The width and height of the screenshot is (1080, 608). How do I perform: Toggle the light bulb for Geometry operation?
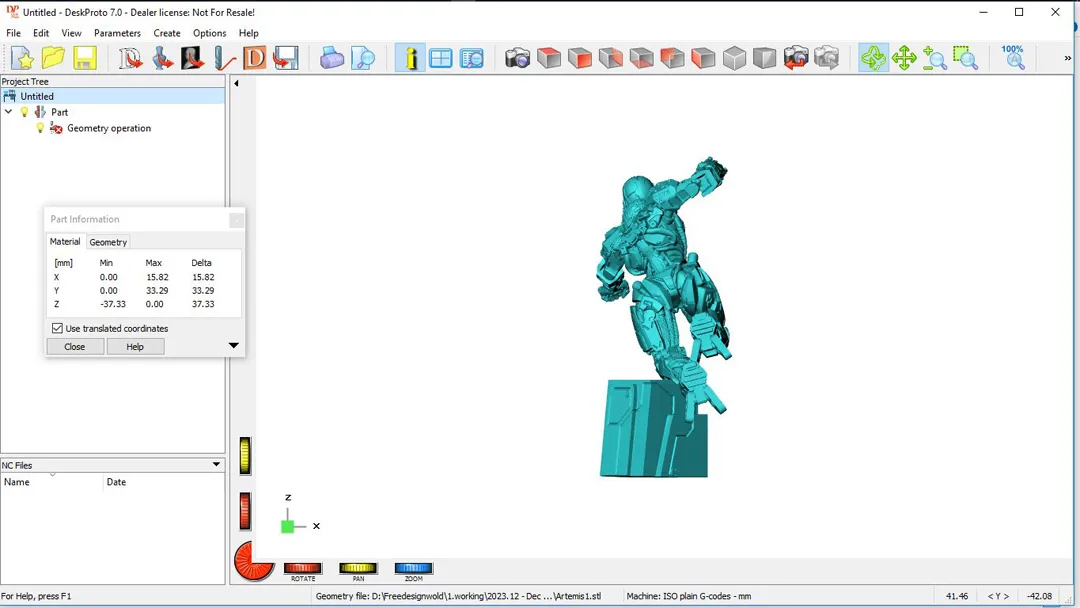[40, 128]
